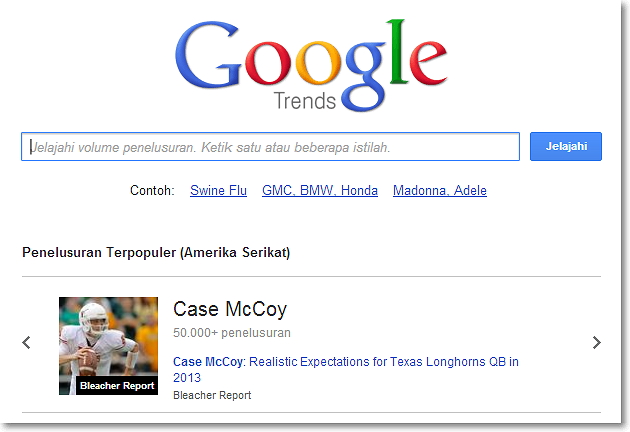Focus the search volume input field
The width and height of the screenshot is (630, 432).
[270, 147]
